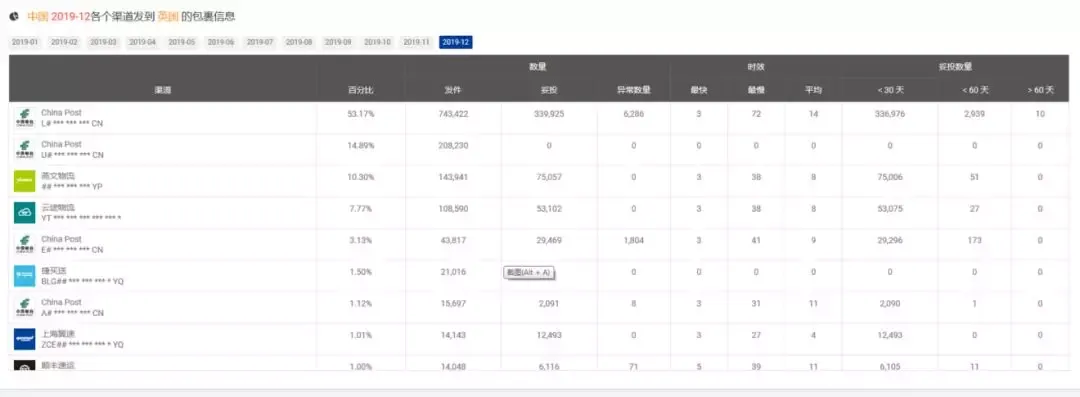Click the green Yanwen logistics logo
The width and height of the screenshot is (1080, 397).
coord(25,181)
